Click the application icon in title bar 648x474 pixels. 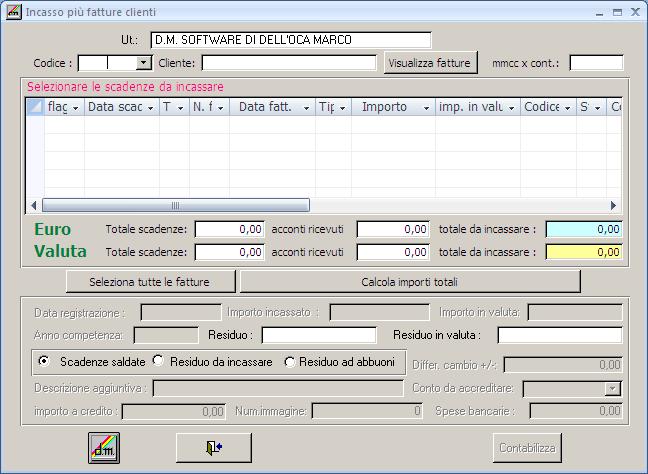click(x=14, y=12)
